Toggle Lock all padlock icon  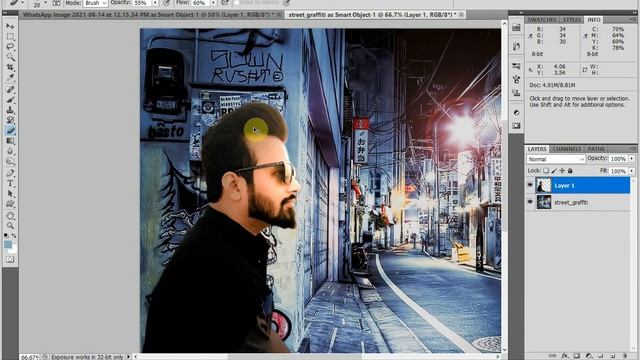coord(570,171)
